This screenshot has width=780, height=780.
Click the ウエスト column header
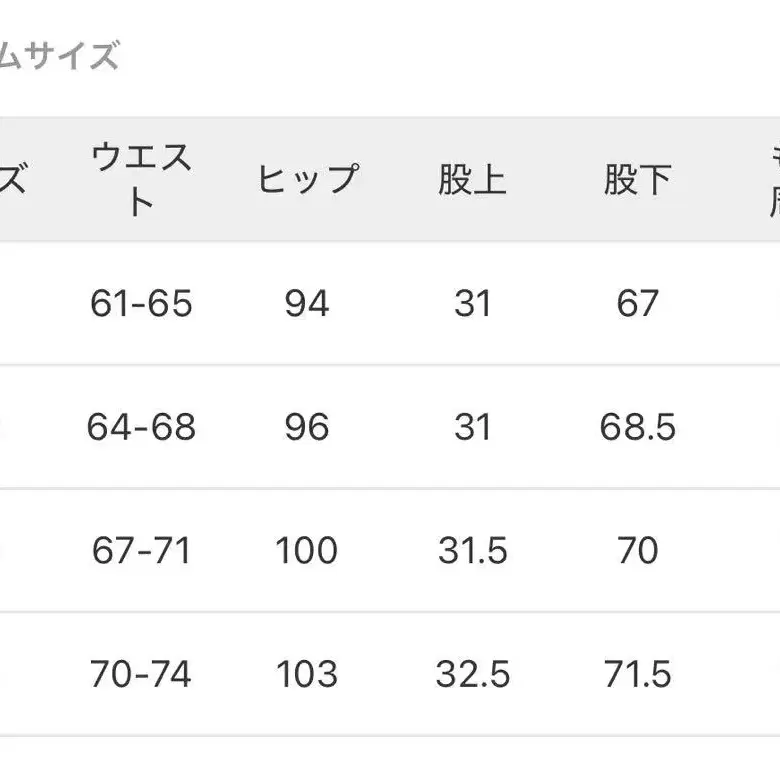coord(141,180)
